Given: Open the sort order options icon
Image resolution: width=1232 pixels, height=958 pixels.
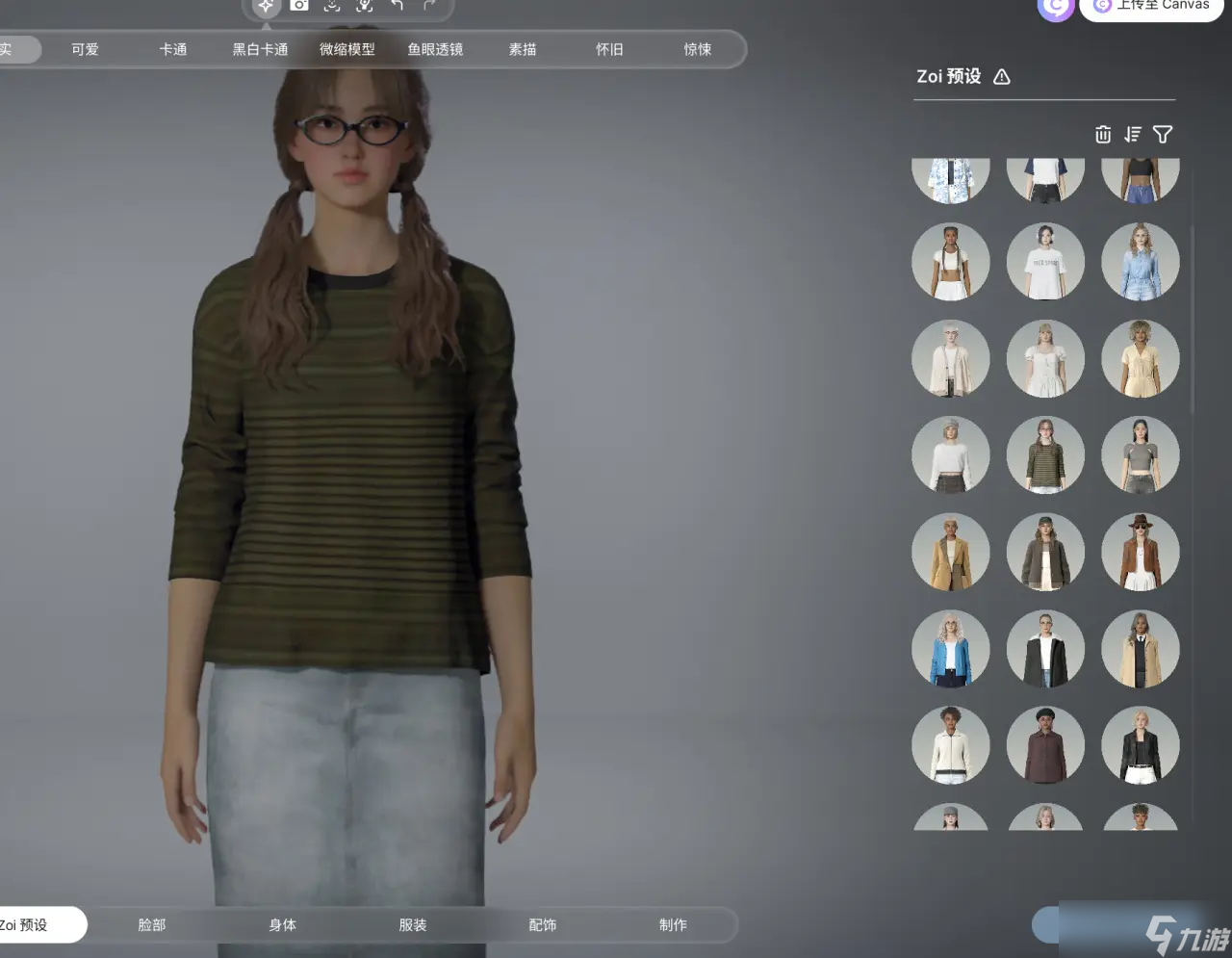Looking at the screenshot, I should [x=1133, y=135].
